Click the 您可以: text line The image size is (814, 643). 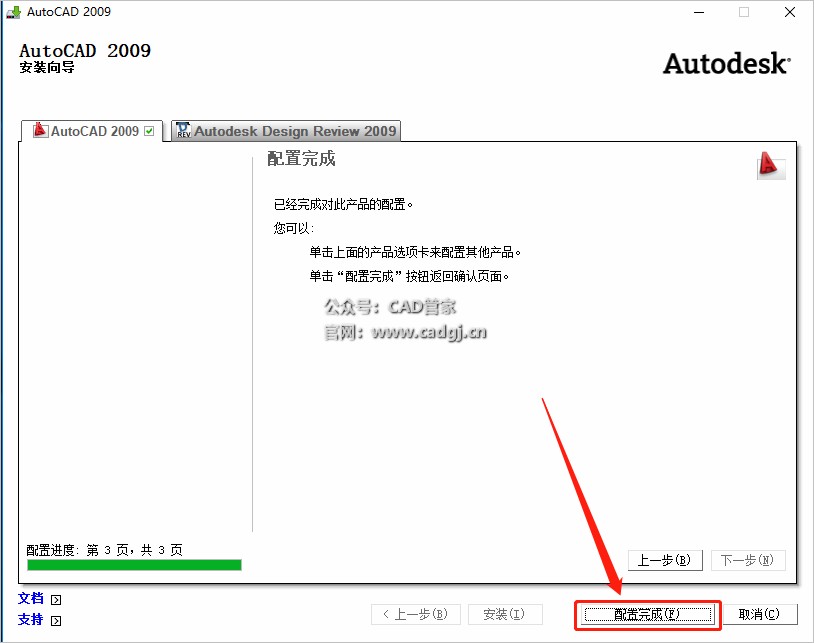coord(294,228)
